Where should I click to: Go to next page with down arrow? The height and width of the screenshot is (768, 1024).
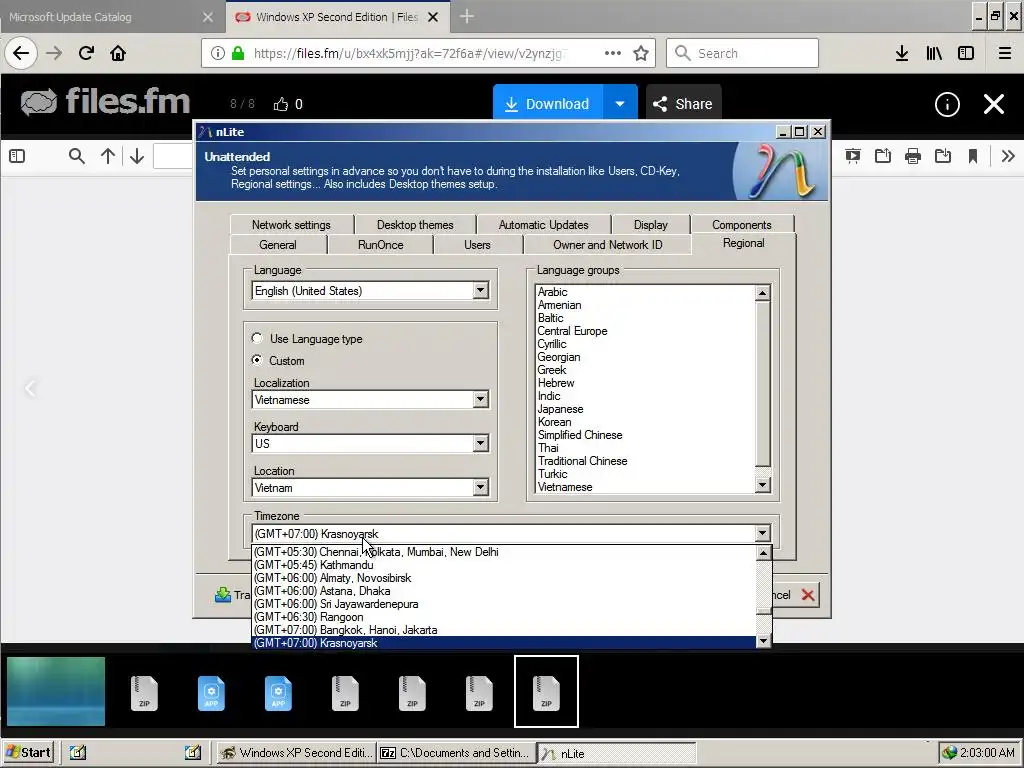click(136, 156)
